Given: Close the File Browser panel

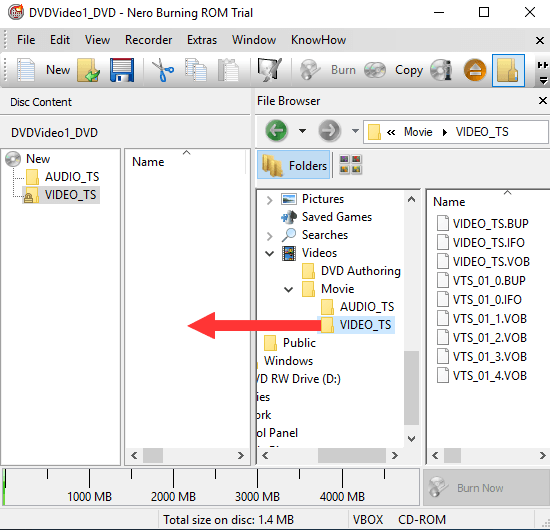Looking at the screenshot, I should [x=542, y=101].
